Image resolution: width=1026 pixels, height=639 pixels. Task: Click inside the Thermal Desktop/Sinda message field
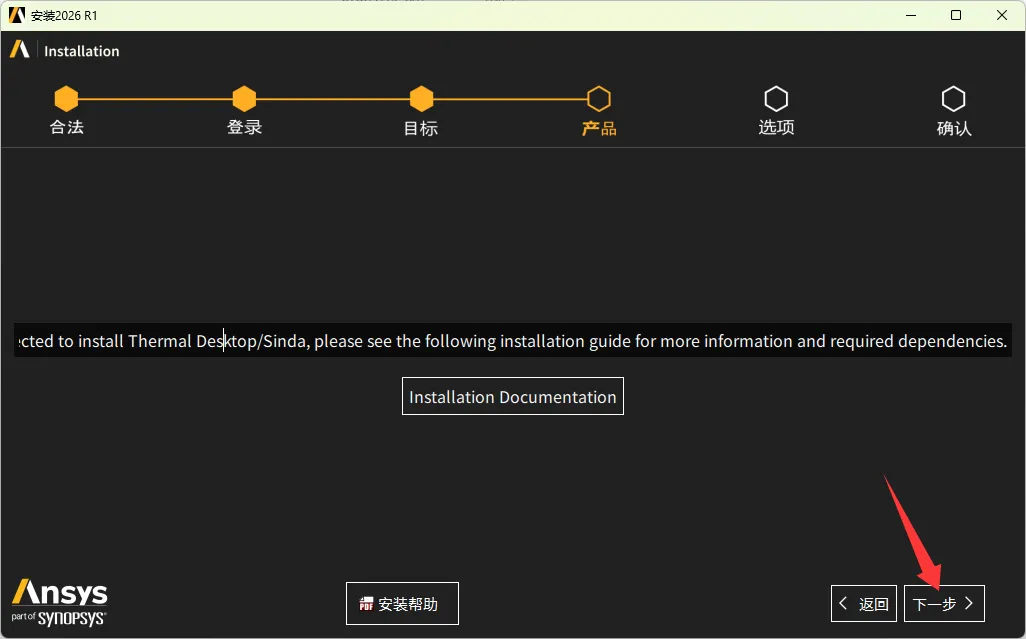(513, 341)
